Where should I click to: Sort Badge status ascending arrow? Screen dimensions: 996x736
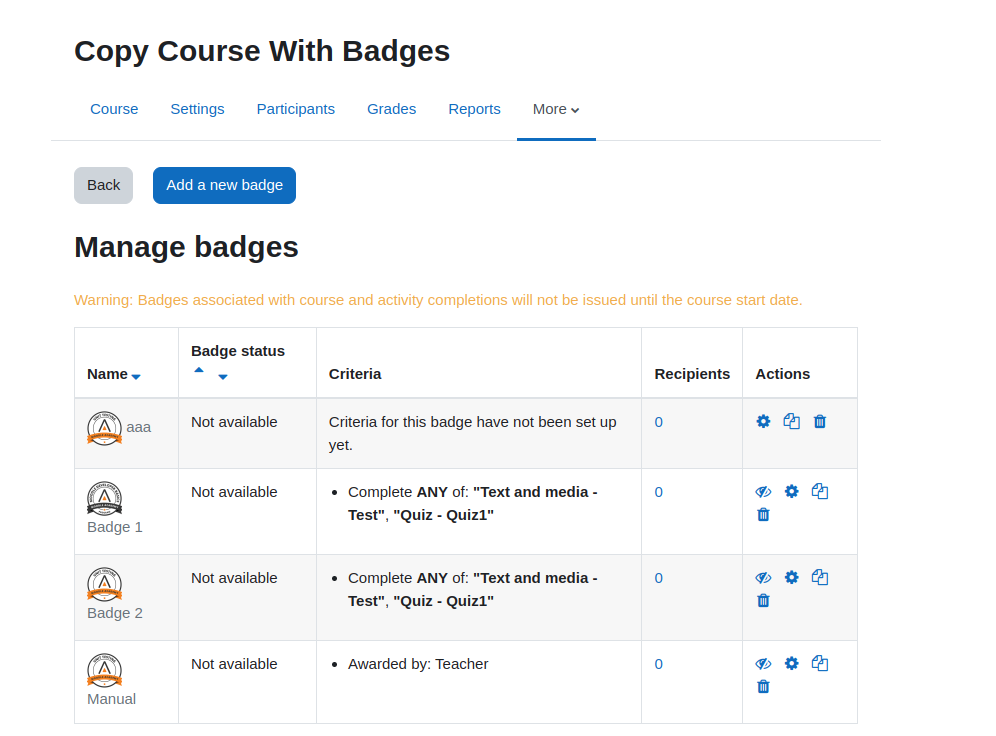(199, 370)
